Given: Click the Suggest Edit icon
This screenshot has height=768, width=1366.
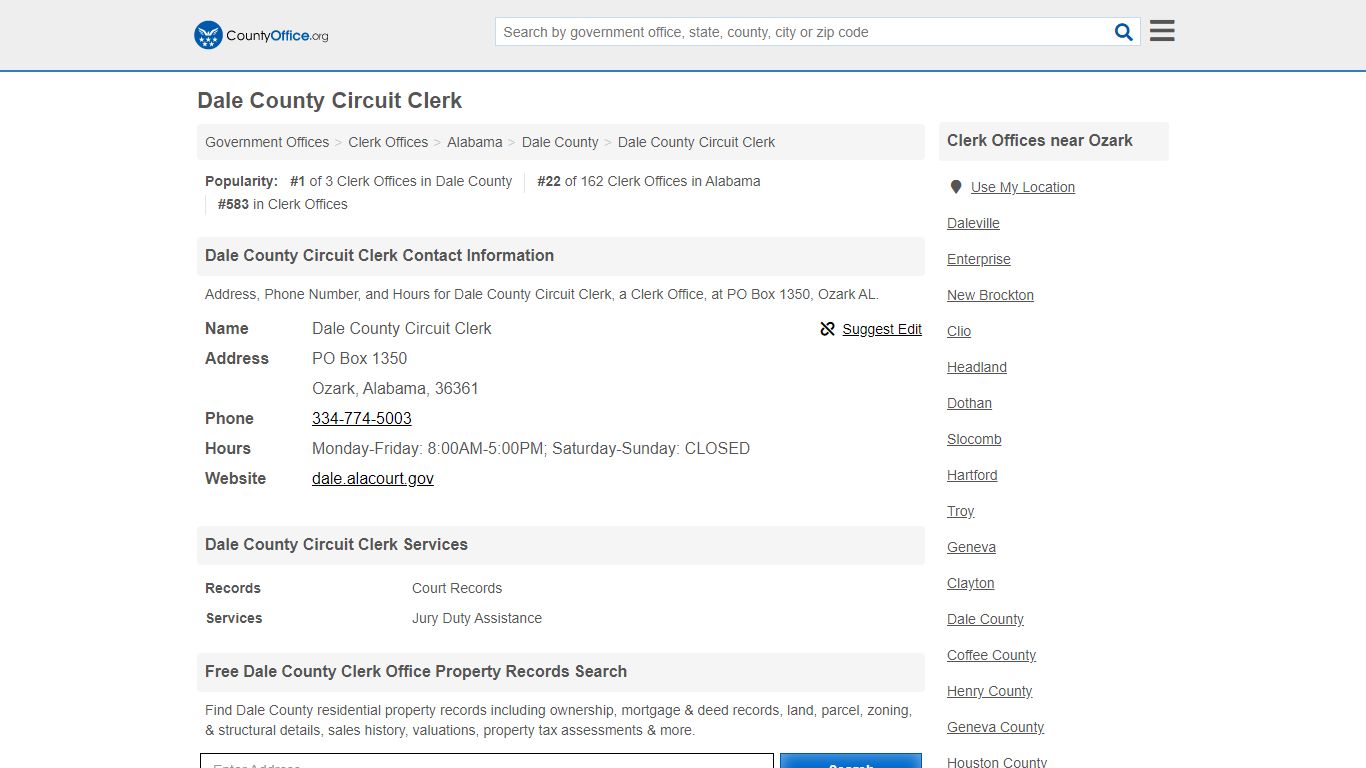Looking at the screenshot, I should (827, 329).
